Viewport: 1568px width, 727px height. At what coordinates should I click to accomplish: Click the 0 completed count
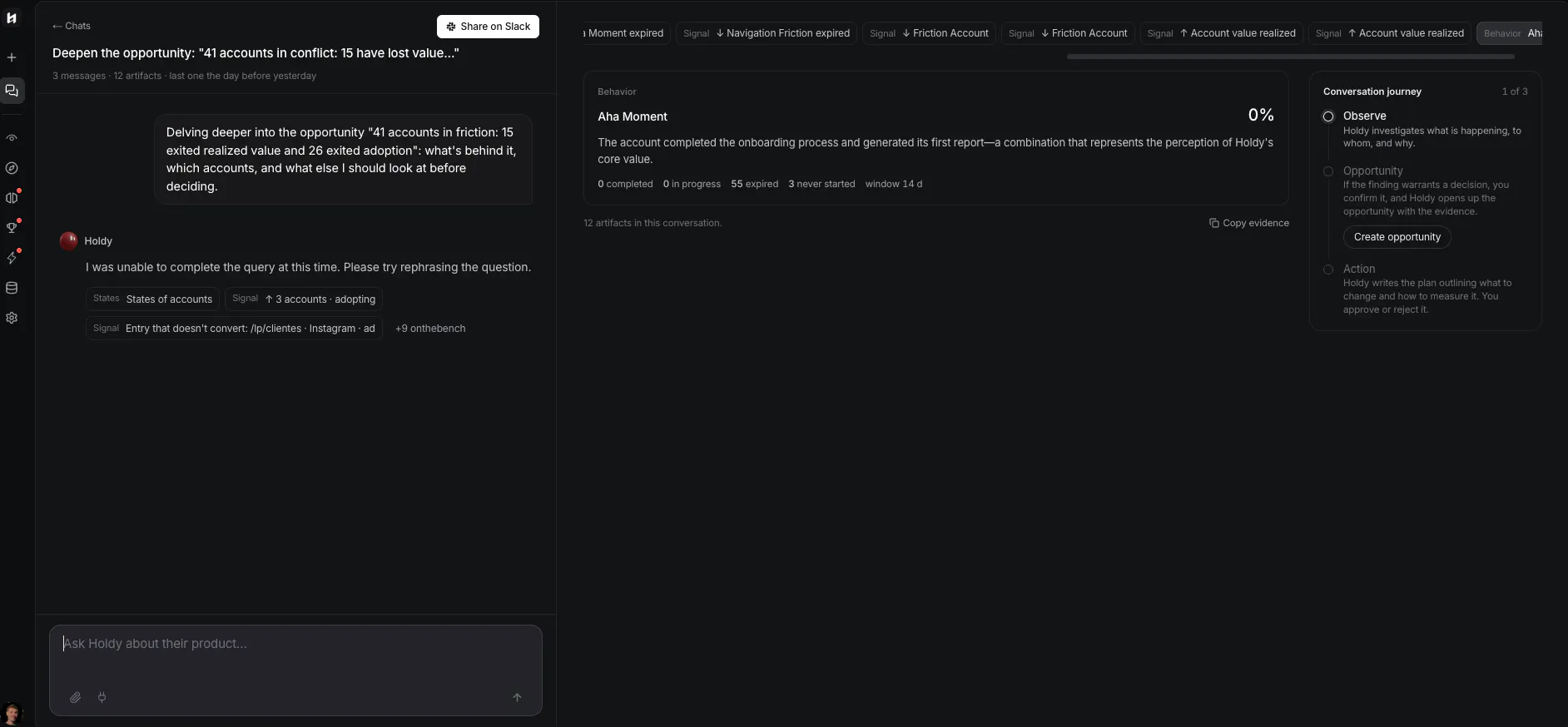[625, 184]
